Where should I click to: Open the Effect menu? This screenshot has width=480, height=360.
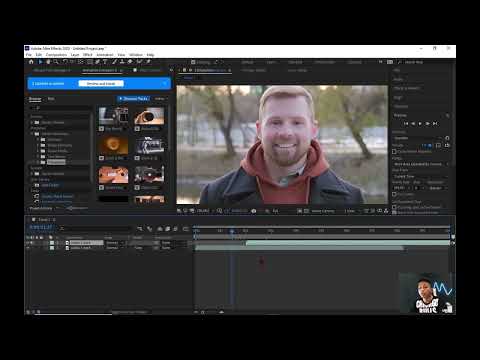pyautogui.click(x=88, y=55)
